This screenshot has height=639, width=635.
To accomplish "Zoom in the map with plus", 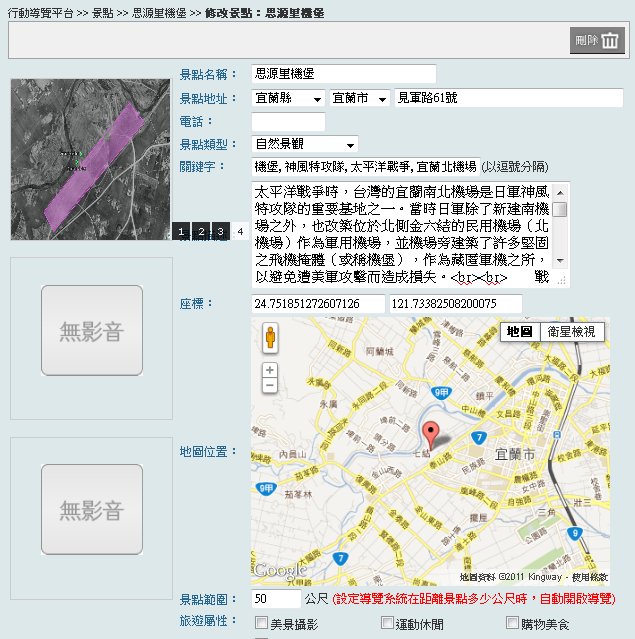I will tap(269, 370).
